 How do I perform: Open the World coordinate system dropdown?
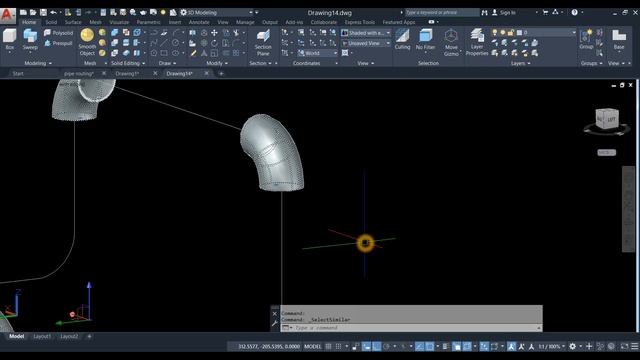pos(318,53)
